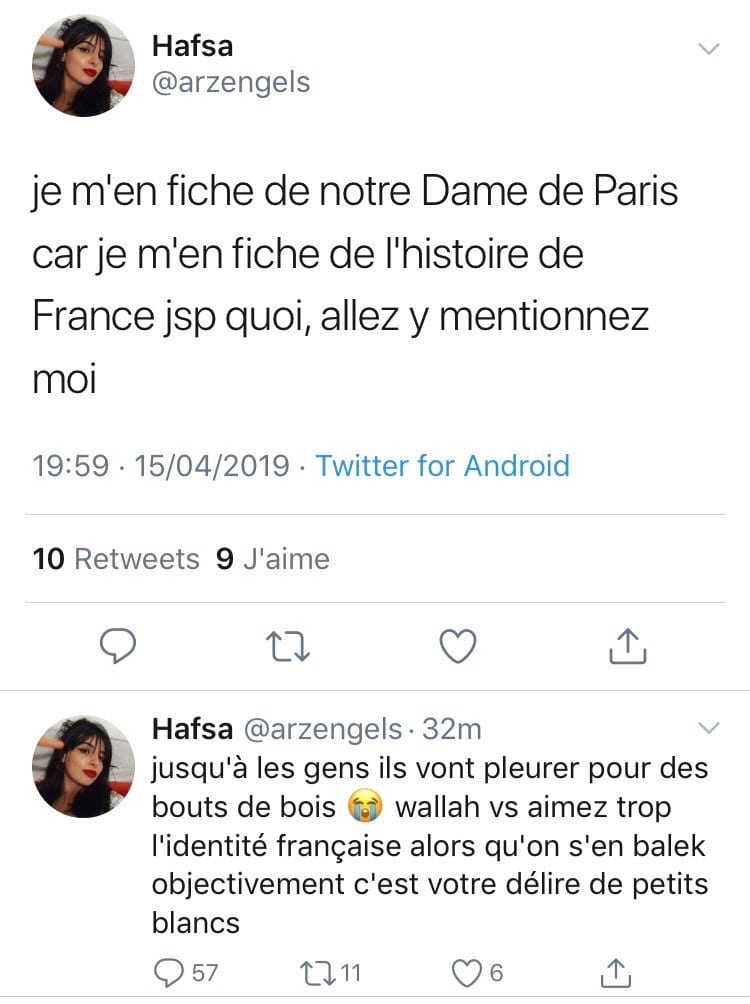Like the reply tweet with 6 likes

pos(478,973)
